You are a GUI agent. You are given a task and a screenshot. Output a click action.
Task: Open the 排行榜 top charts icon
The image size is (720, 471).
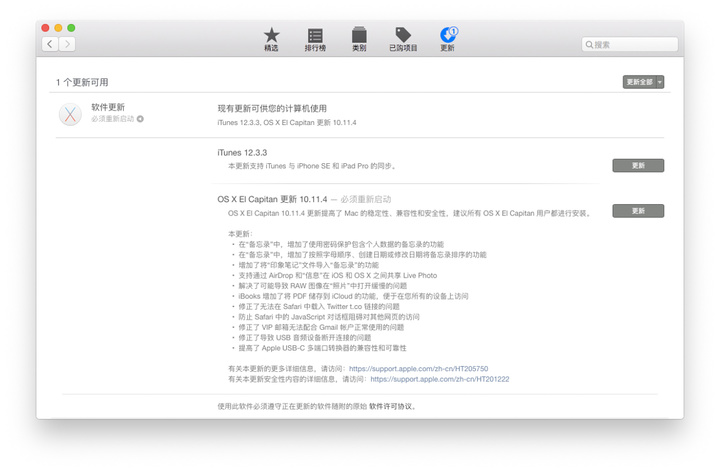(315, 36)
